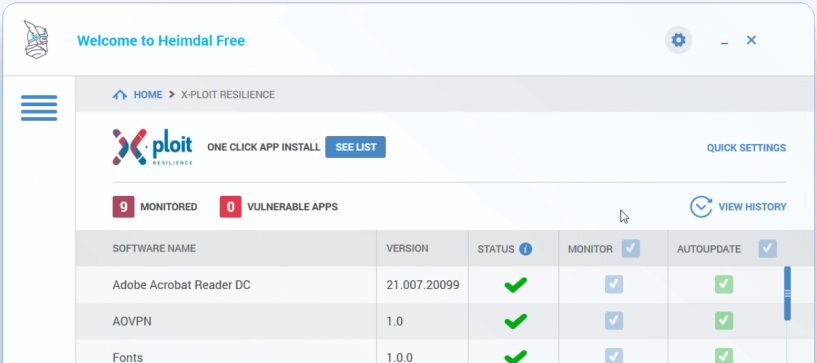The image size is (817, 363).
Task: Open the hamburger side menu
Action: click(39, 108)
